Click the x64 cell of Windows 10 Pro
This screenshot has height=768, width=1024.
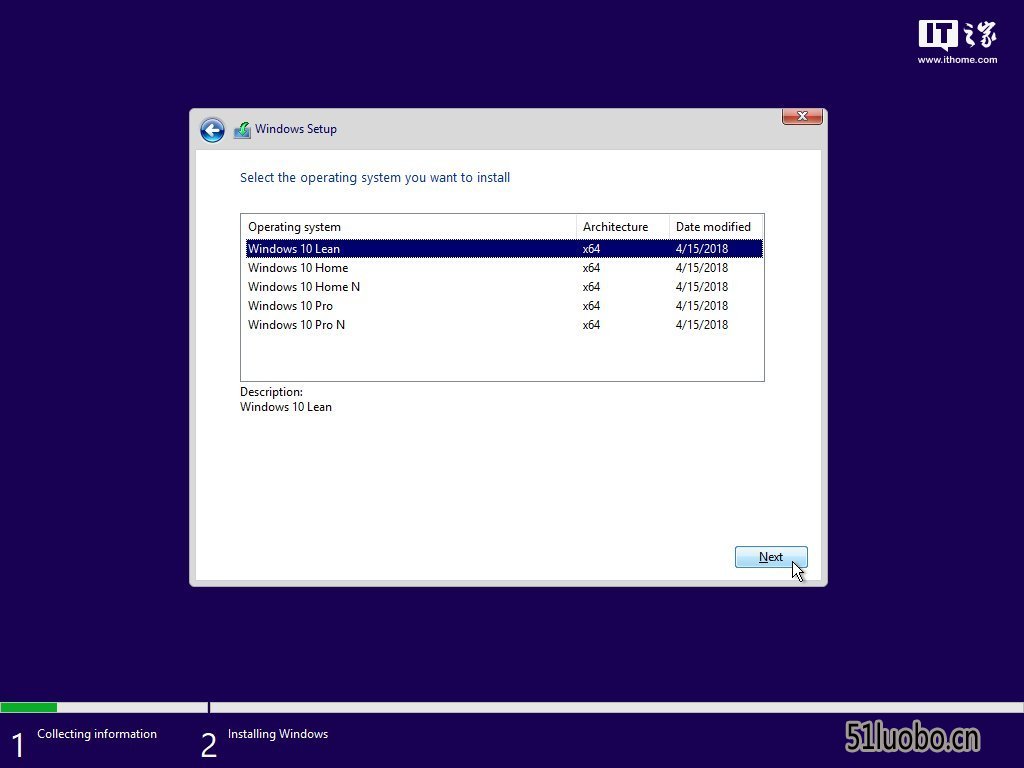pyautogui.click(x=592, y=306)
